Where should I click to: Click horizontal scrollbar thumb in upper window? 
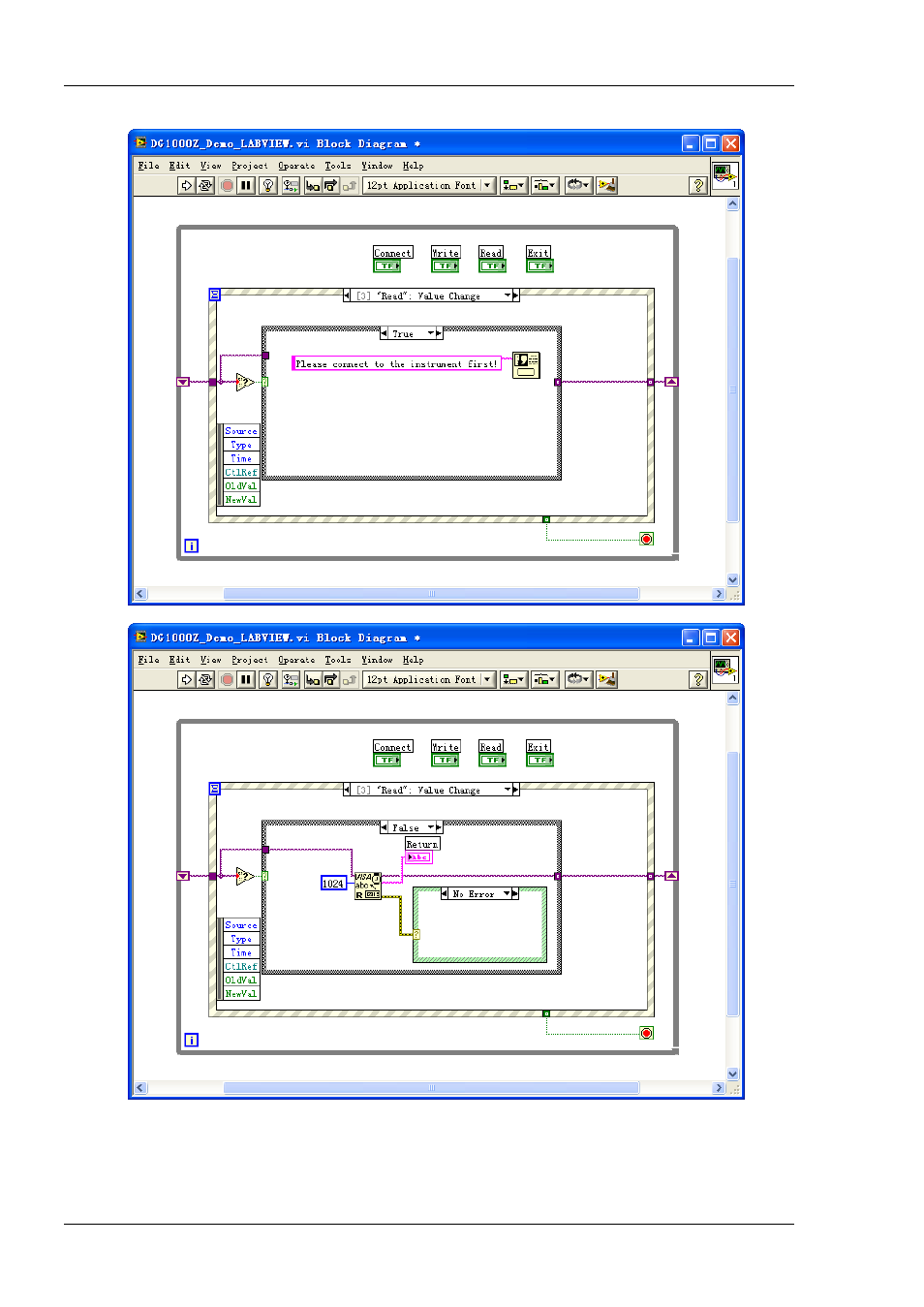(431, 593)
